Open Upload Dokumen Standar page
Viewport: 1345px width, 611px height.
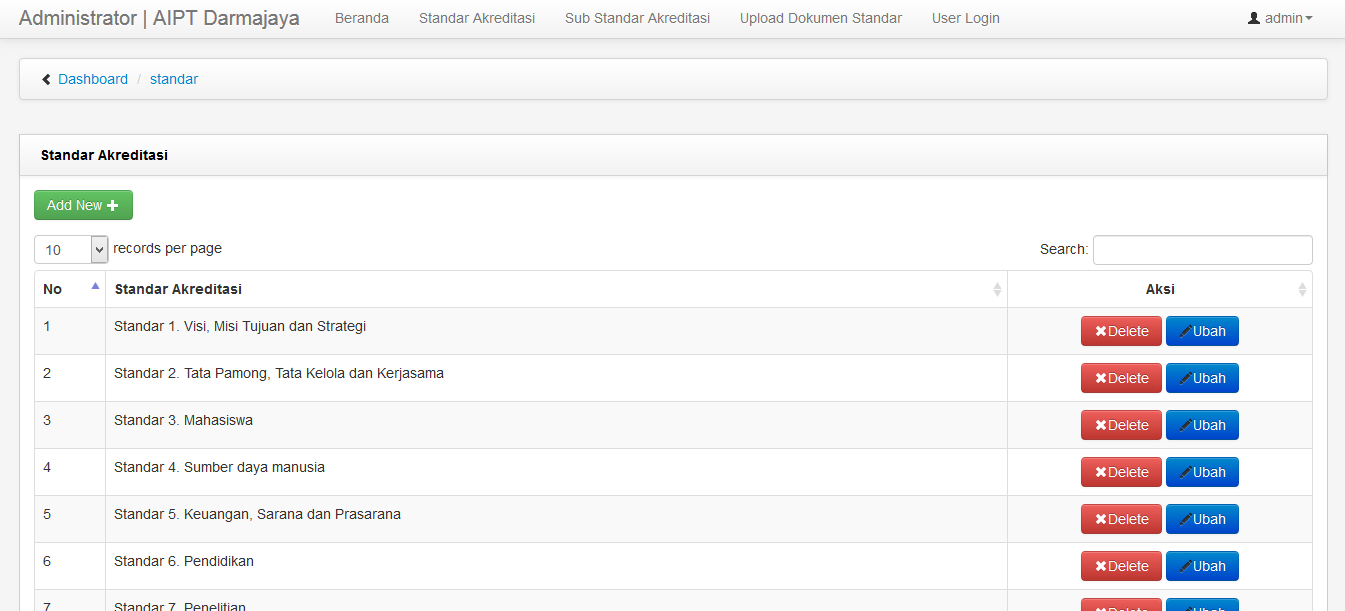click(x=821, y=18)
